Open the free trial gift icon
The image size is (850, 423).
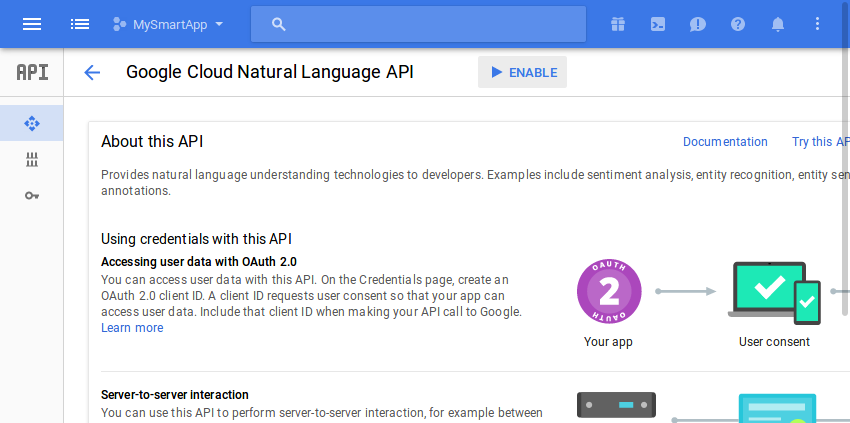click(x=617, y=24)
